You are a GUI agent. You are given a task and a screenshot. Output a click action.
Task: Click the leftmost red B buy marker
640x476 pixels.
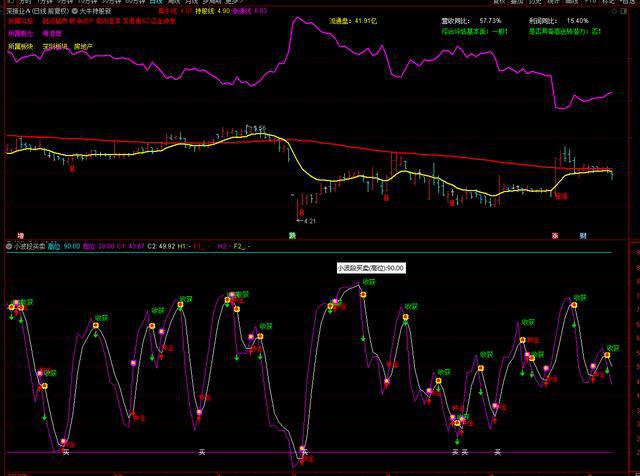[x=72, y=170]
